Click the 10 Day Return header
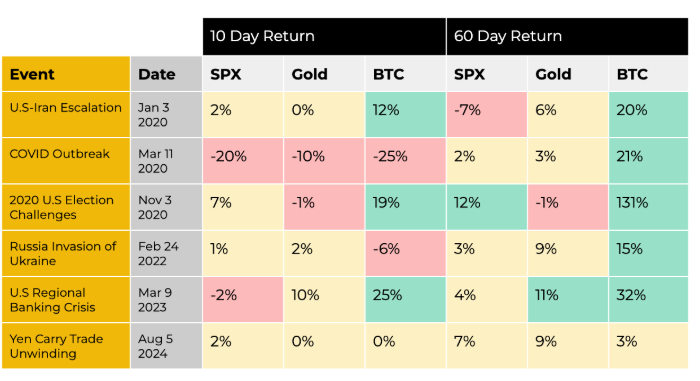 324,37
